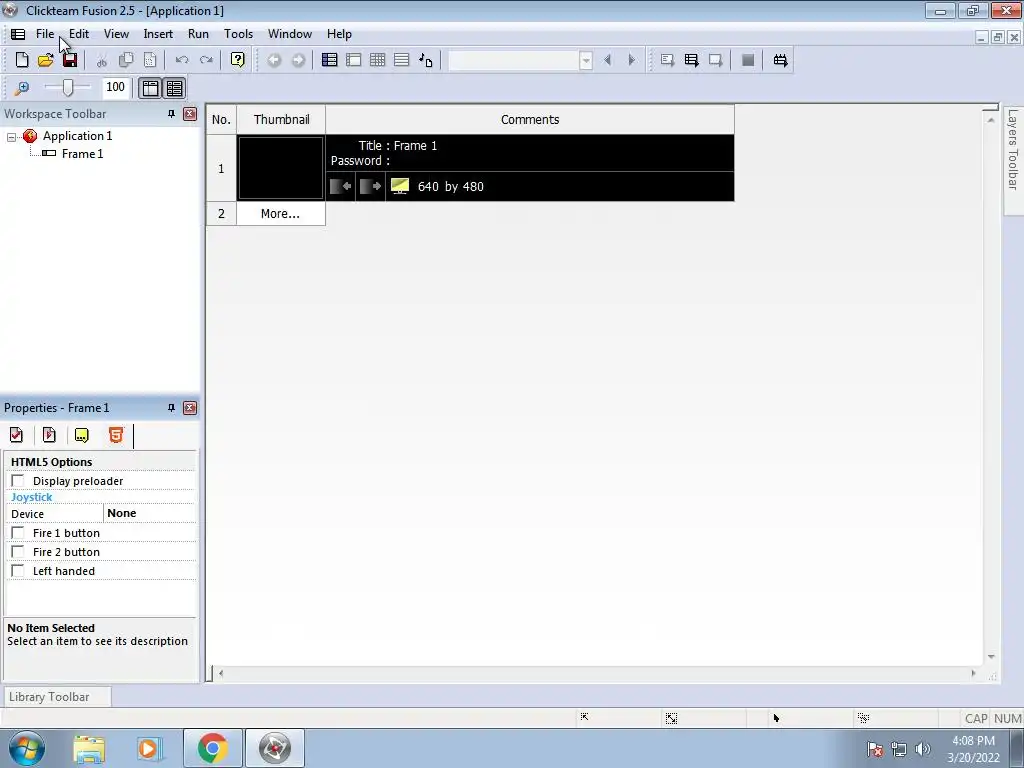Click the red Save disk icon
The image size is (1024, 768).
click(x=70, y=60)
